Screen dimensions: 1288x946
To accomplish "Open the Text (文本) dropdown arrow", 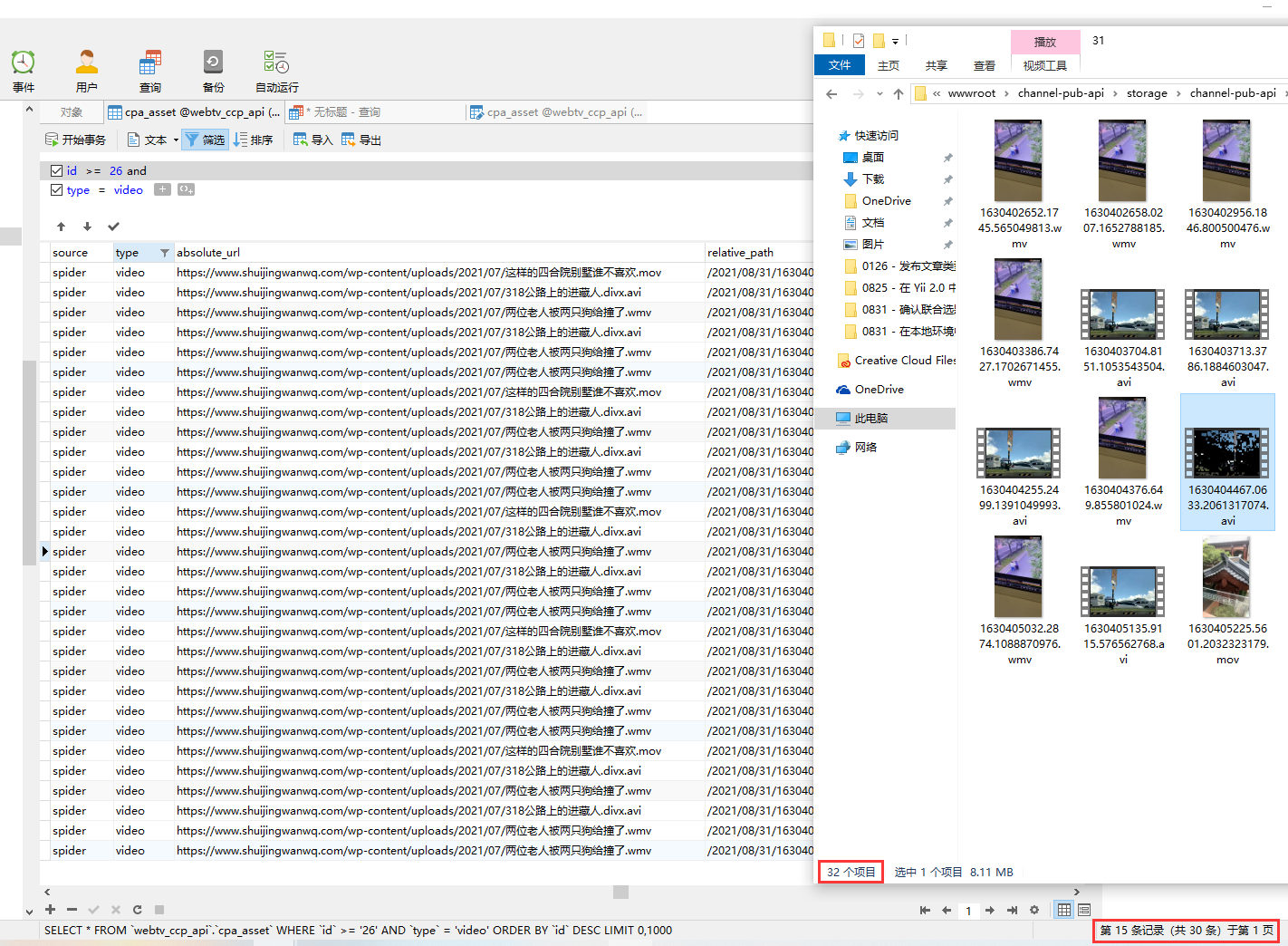I will (x=176, y=140).
